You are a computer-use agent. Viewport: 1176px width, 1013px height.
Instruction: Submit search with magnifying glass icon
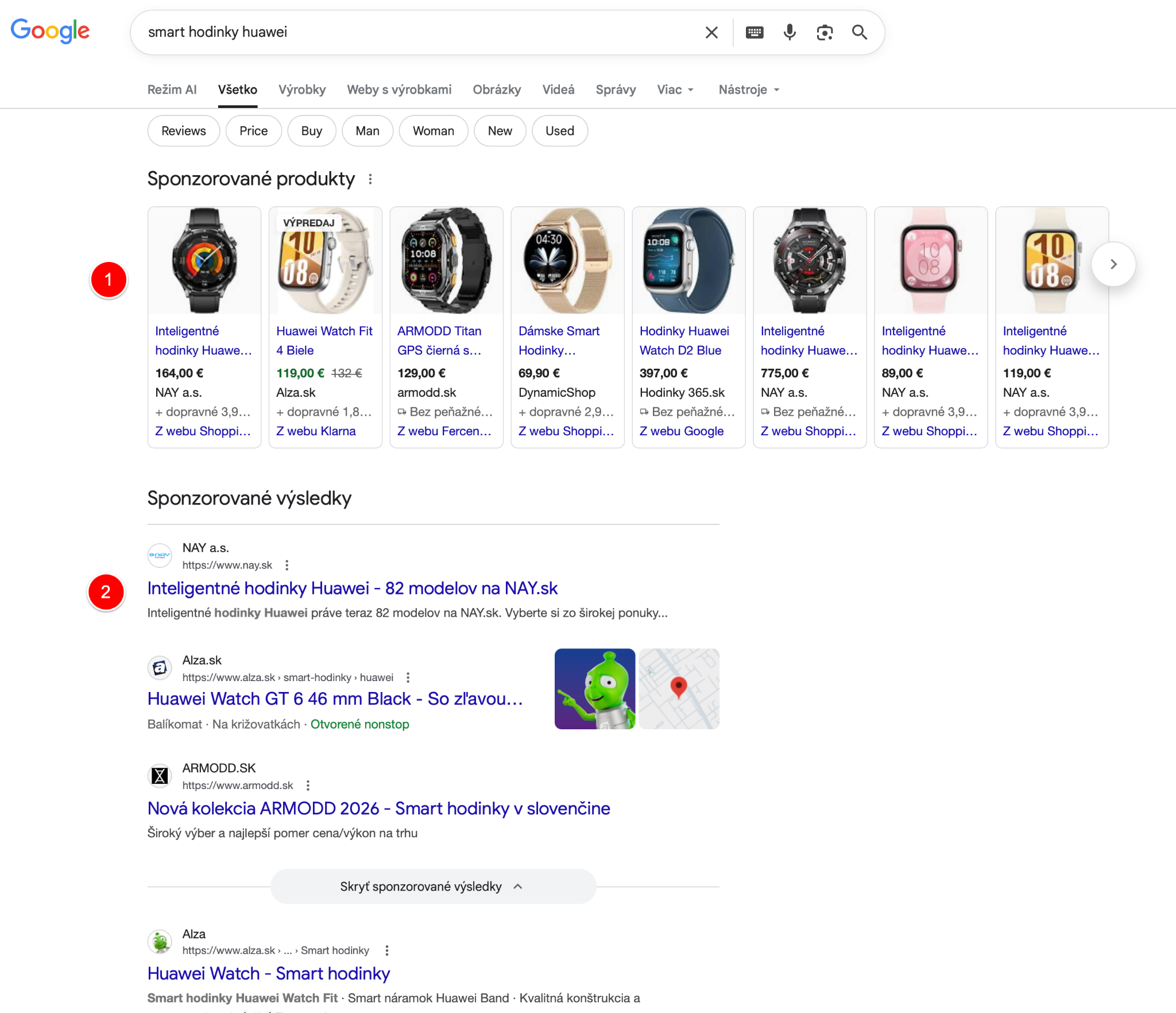point(860,32)
